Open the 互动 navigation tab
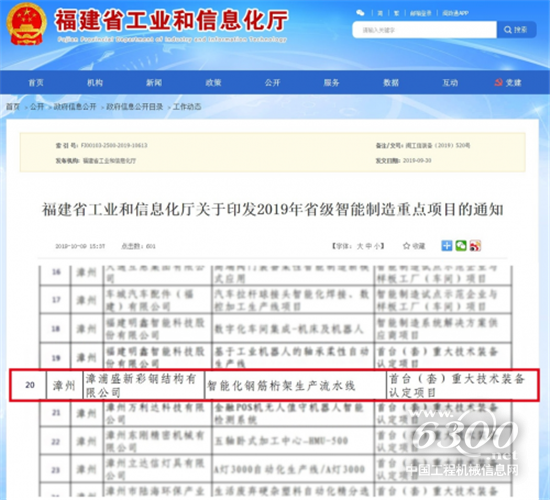Viewport: 550px width, 500px height. [x=450, y=82]
